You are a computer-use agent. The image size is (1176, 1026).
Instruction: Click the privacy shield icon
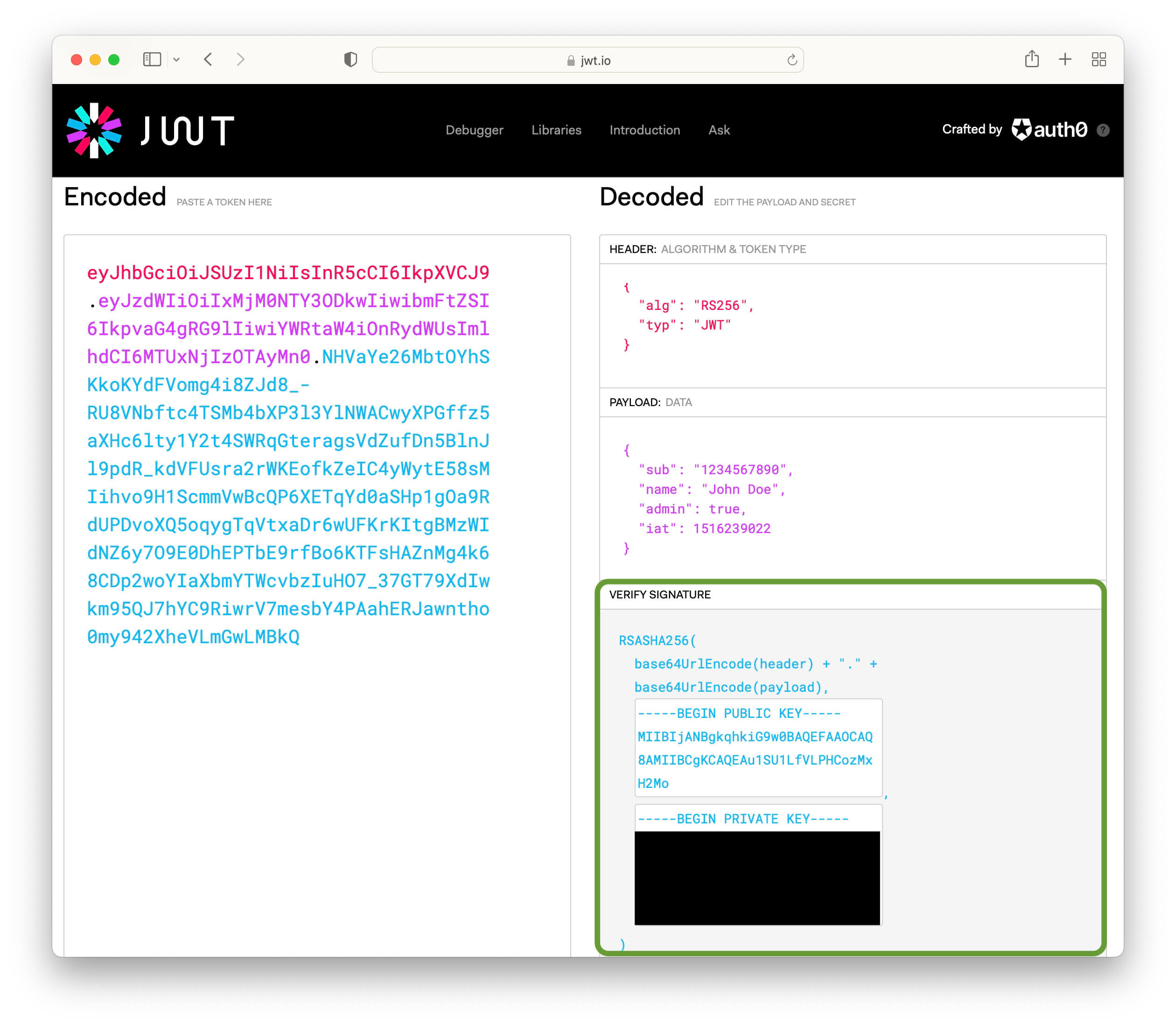tap(351, 60)
